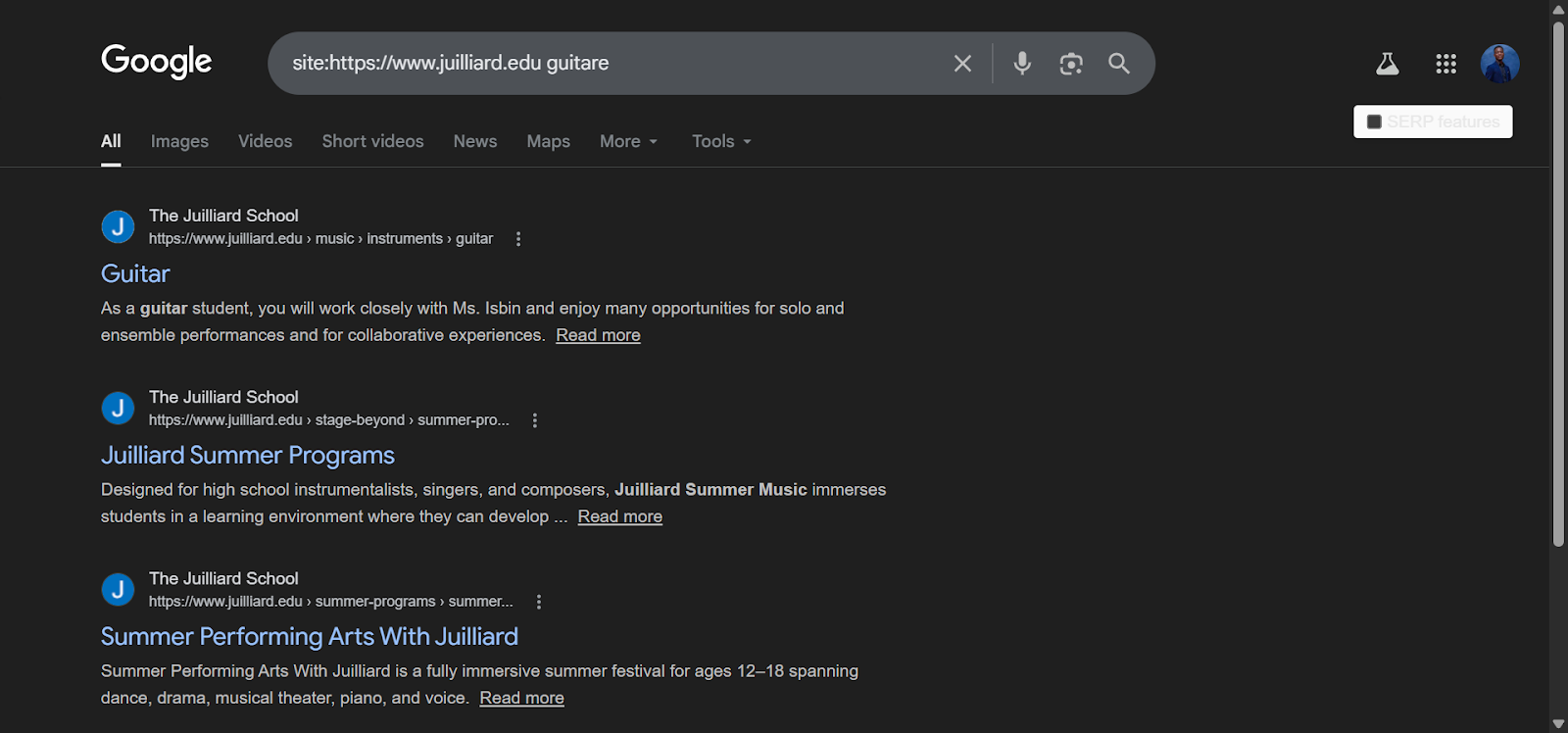The image size is (1568, 733).
Task: Clear the search query with the X icon
Action: click(x=962, y=64)
